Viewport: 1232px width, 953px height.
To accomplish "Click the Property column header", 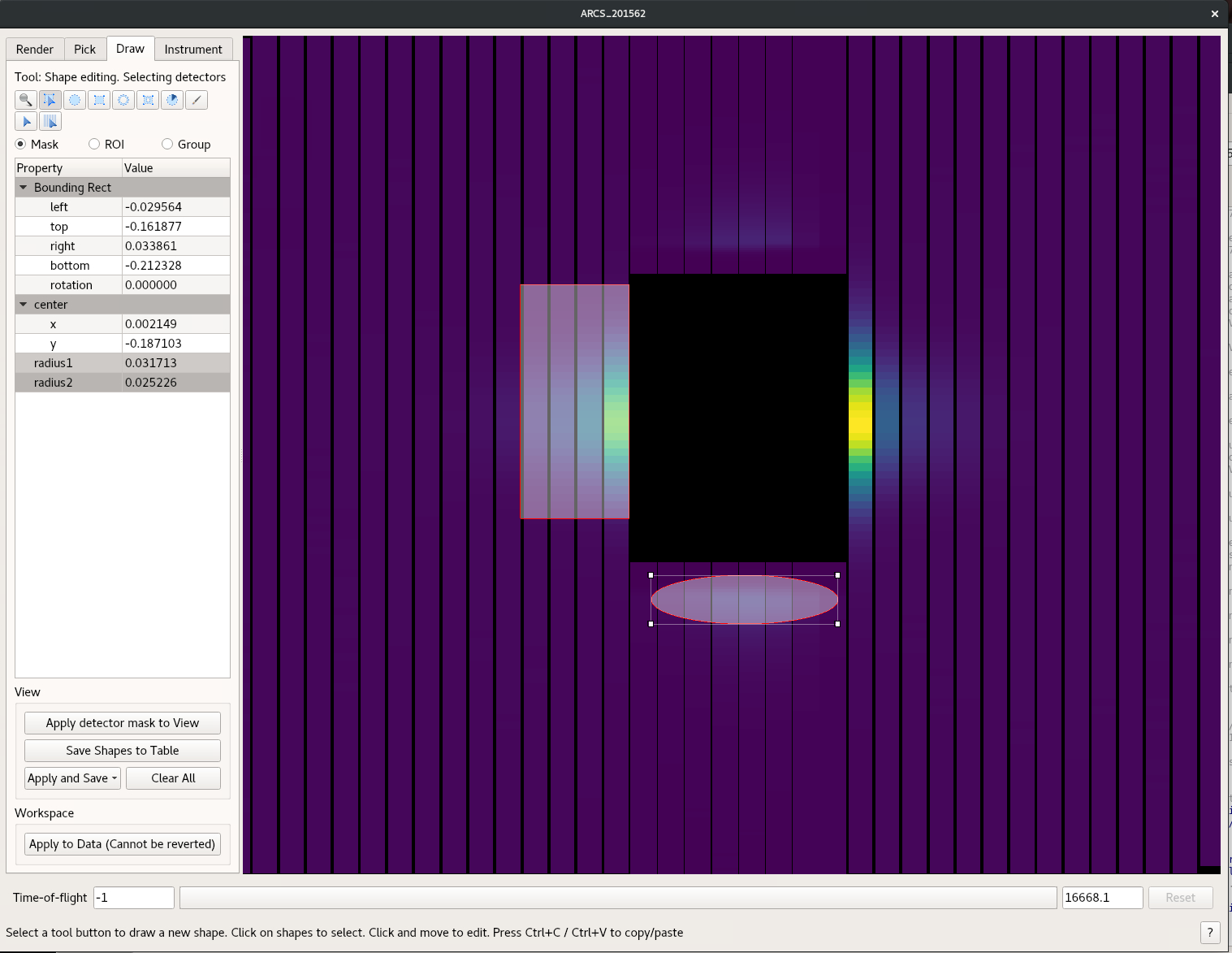I will pyautogui.click(x=68, y=168).
